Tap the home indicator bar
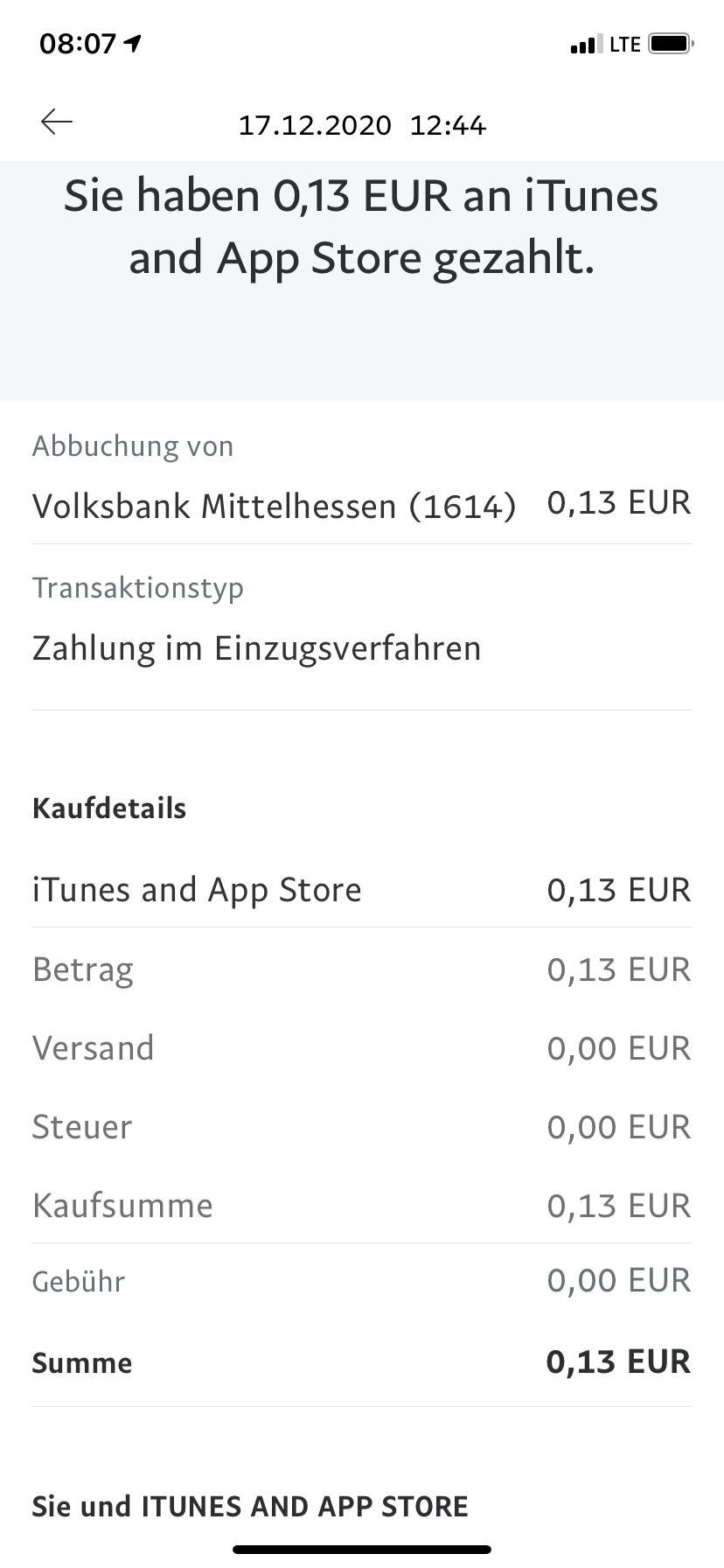This screenshot has width=724, height=1568. pos(362,1549)
